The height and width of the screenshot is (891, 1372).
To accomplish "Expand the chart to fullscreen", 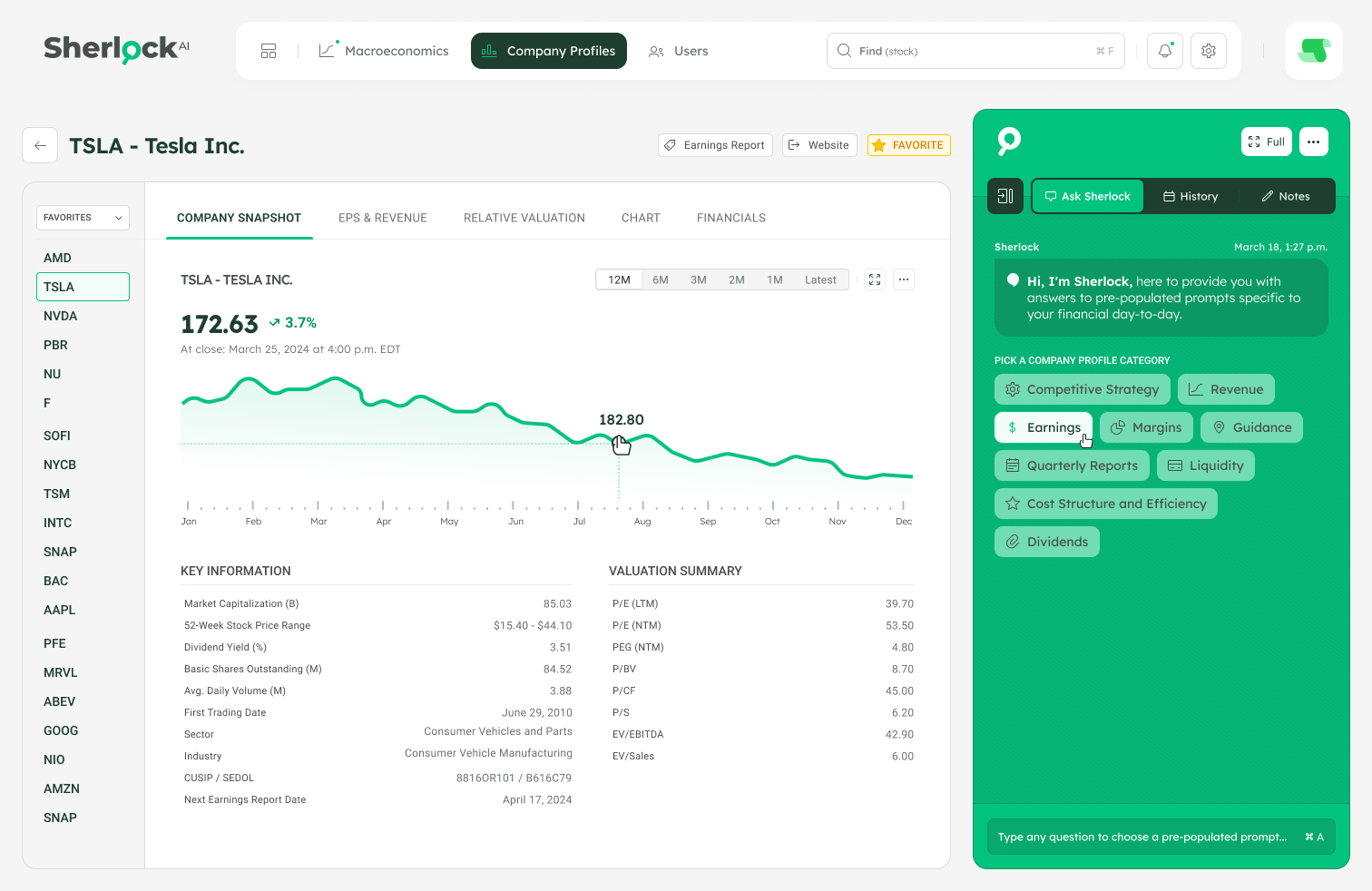I will pos(875,279).
